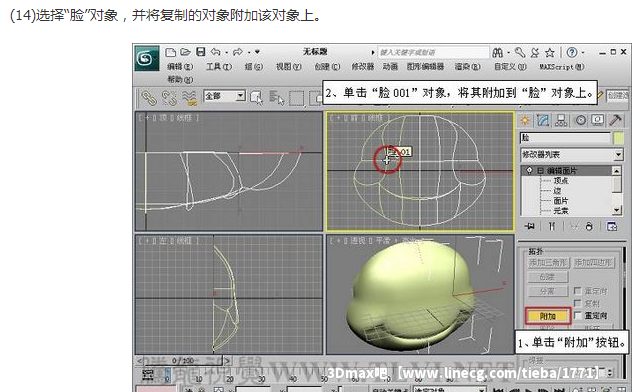Screen dimensions: 639x392
Task: Click the Redo arrow icon
Action: [x=238, y=52]
